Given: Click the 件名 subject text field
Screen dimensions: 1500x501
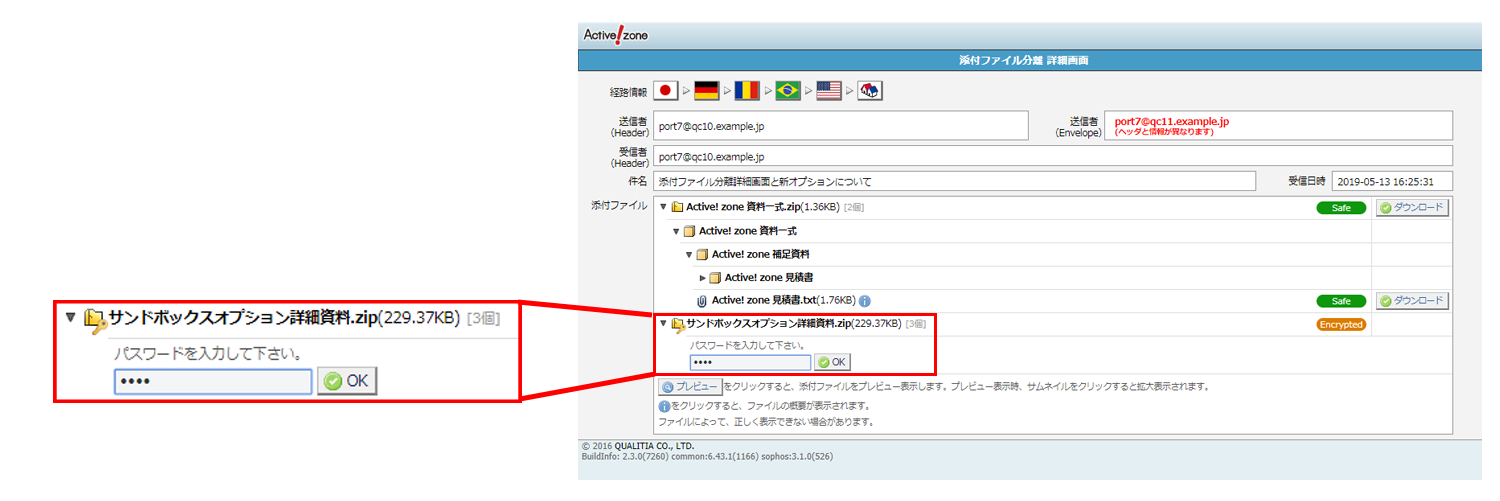Looking at the screenshot, I should point(953,181).
